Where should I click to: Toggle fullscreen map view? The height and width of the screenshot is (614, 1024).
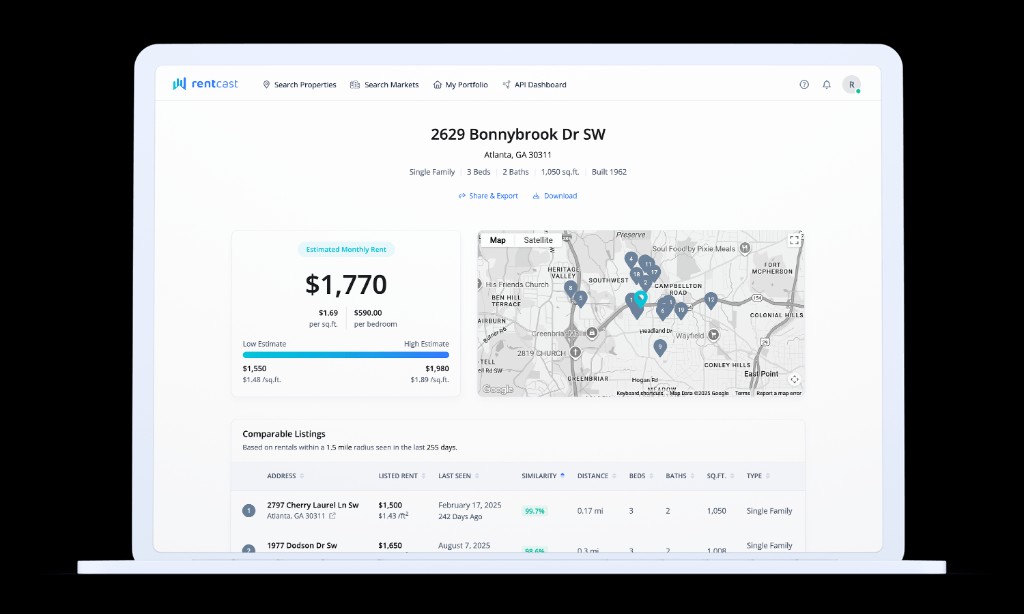tap(794, 240)
